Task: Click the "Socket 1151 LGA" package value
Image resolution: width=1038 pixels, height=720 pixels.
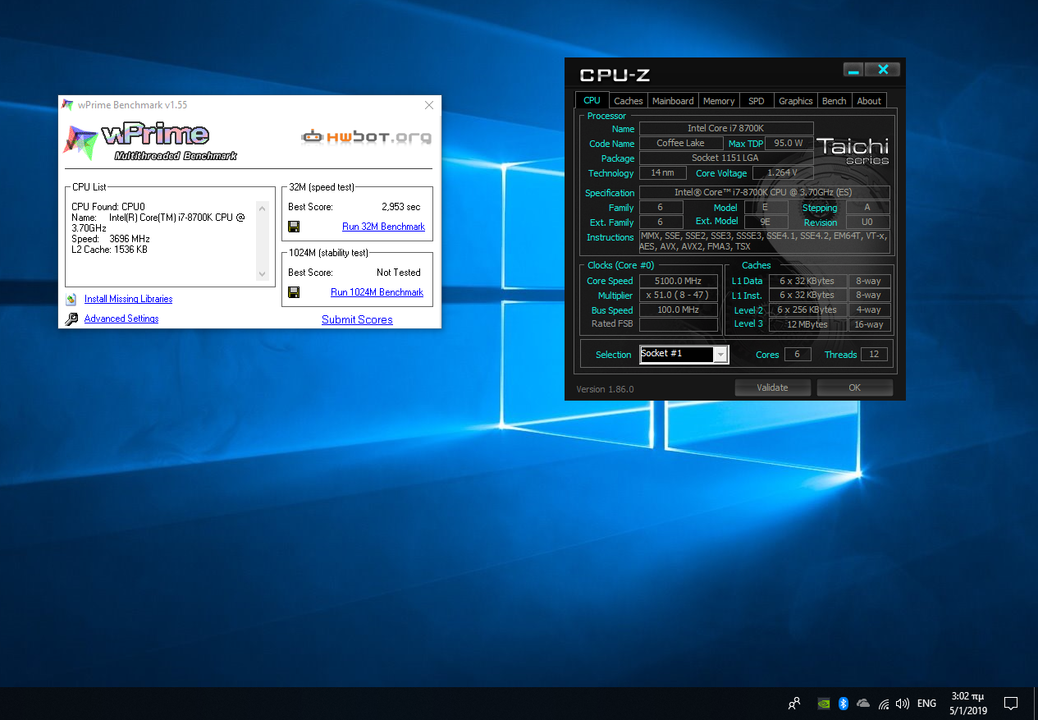Action: [x=726, y=158]
